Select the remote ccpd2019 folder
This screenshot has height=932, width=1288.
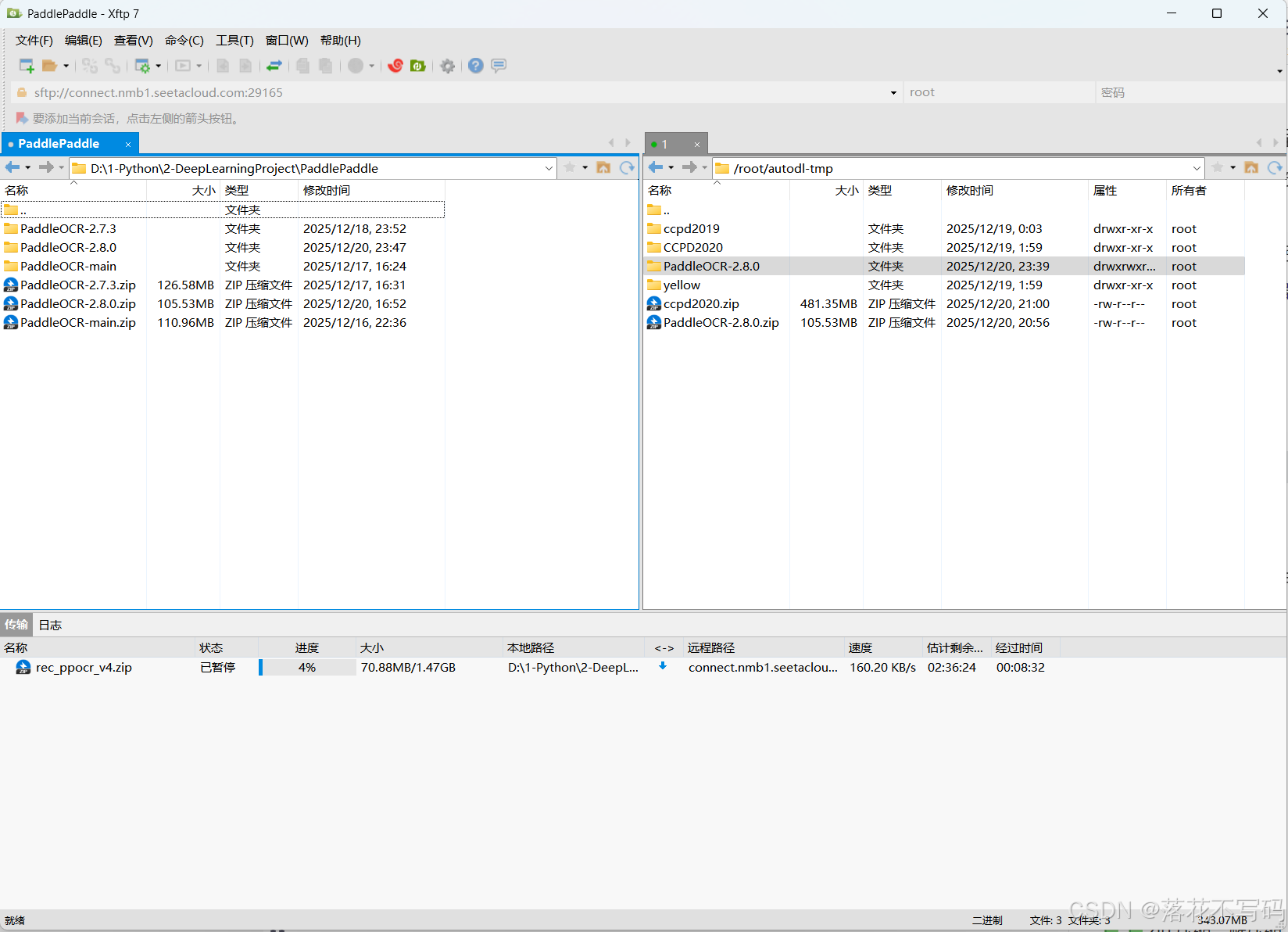pyautogui.click(x=692, y=228)
